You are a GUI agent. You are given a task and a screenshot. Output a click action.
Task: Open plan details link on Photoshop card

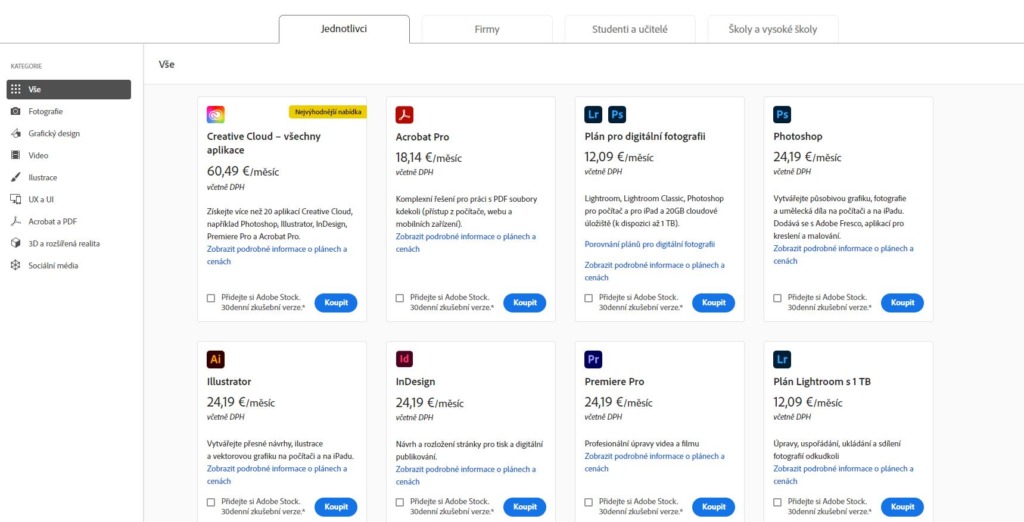pyautogui.click(x=844, y=255)
